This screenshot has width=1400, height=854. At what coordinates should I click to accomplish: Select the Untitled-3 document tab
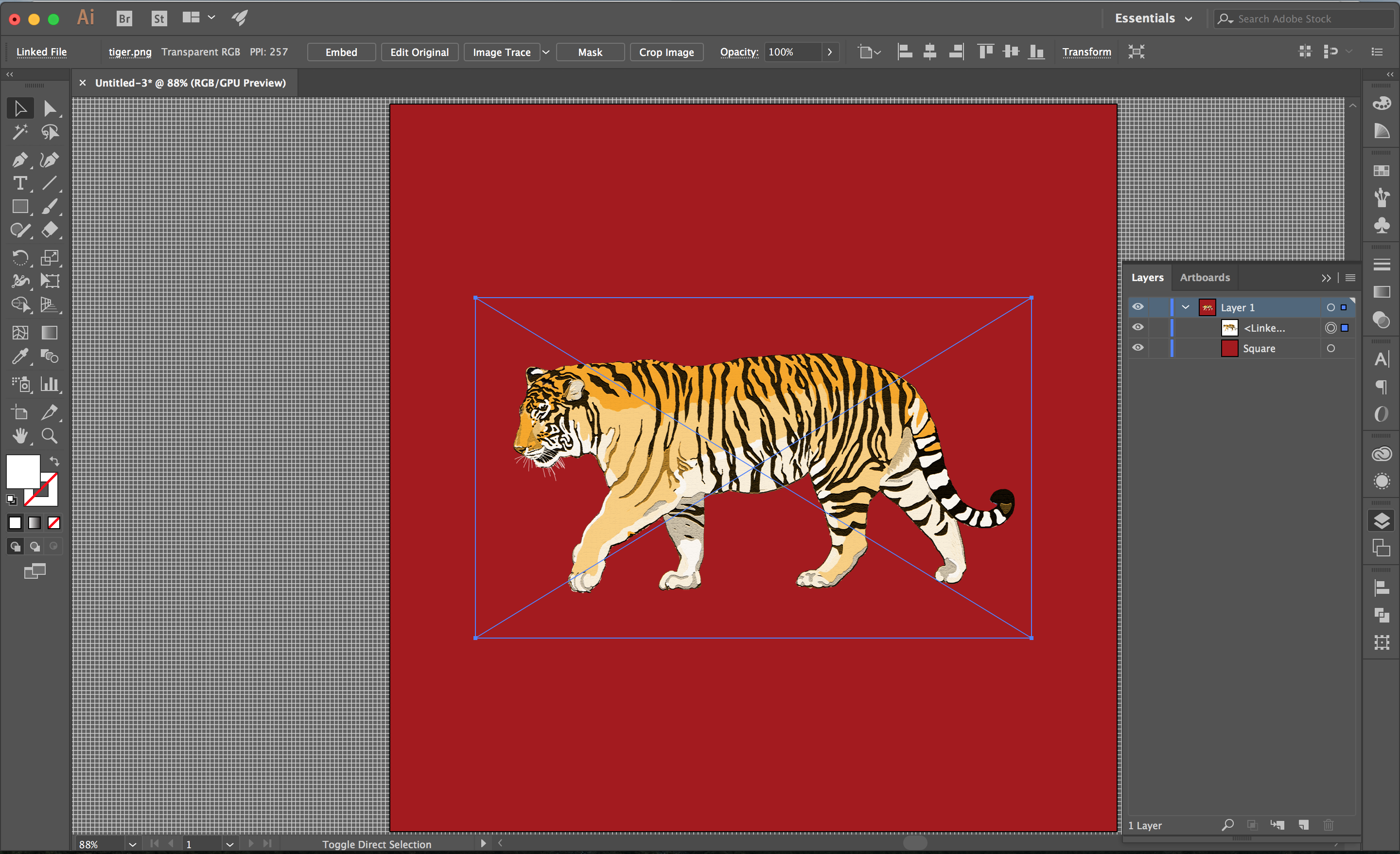point(190,83)
